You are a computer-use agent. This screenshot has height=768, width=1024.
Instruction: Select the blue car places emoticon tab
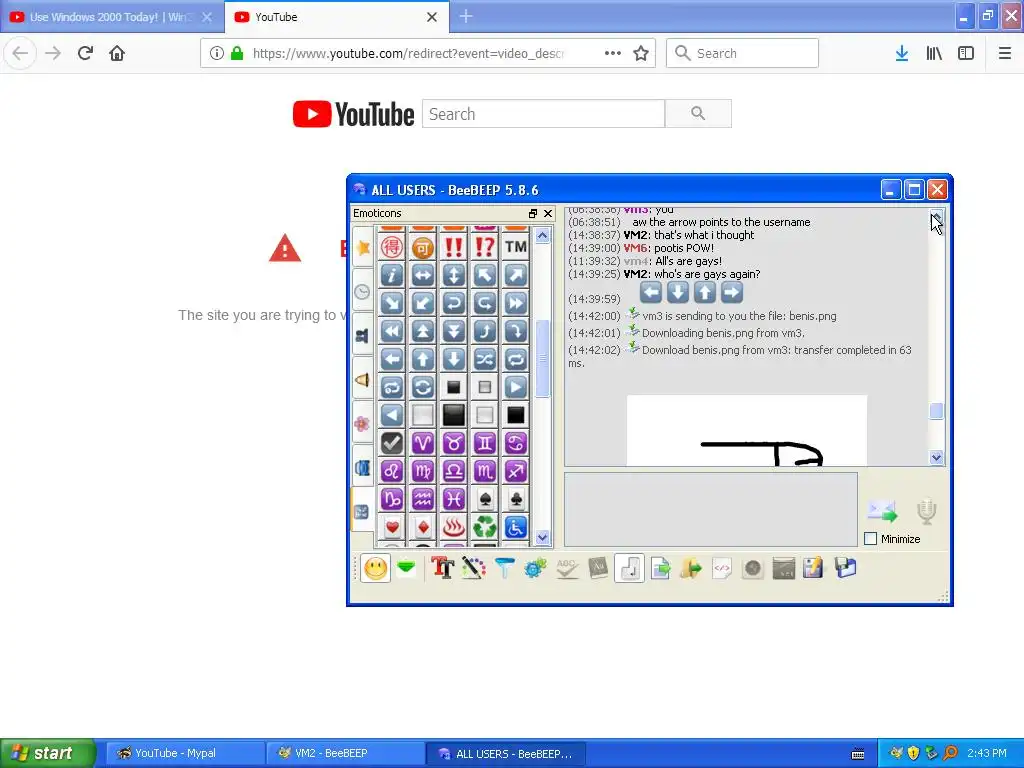[362, 468]
